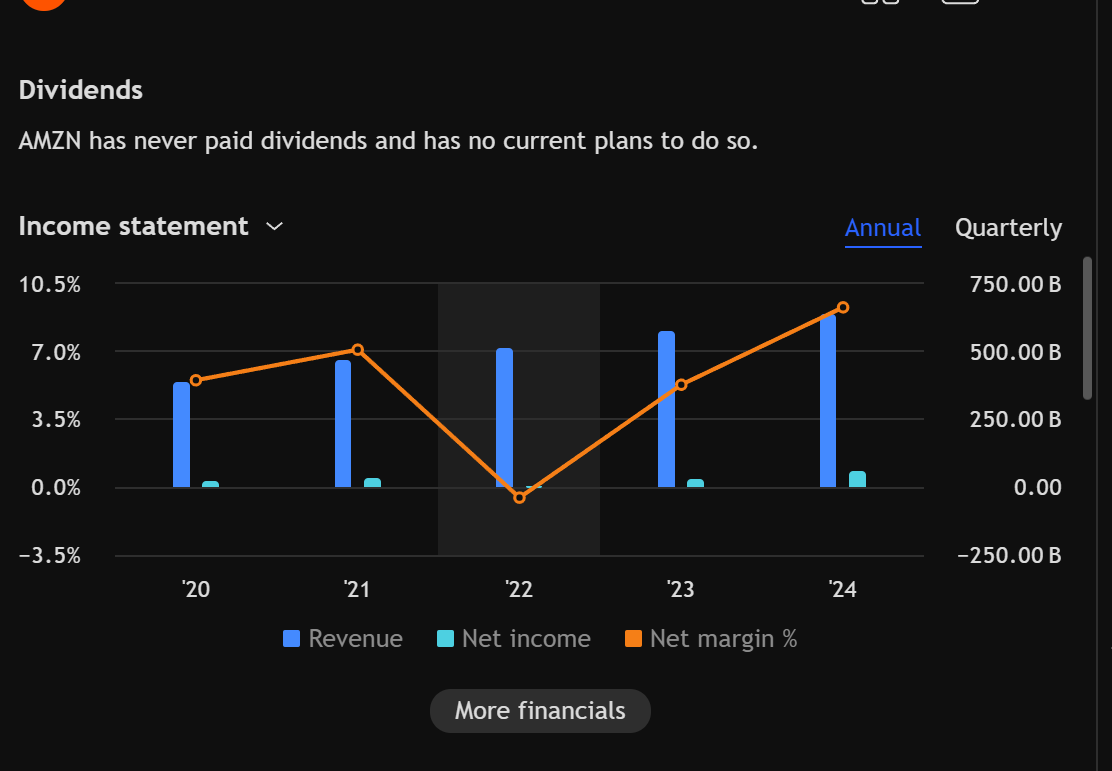Image resolution: width=1112 pixels, height=771 pixels.
Task: Click the '23 year axis label
Action: tap(681, 589)
